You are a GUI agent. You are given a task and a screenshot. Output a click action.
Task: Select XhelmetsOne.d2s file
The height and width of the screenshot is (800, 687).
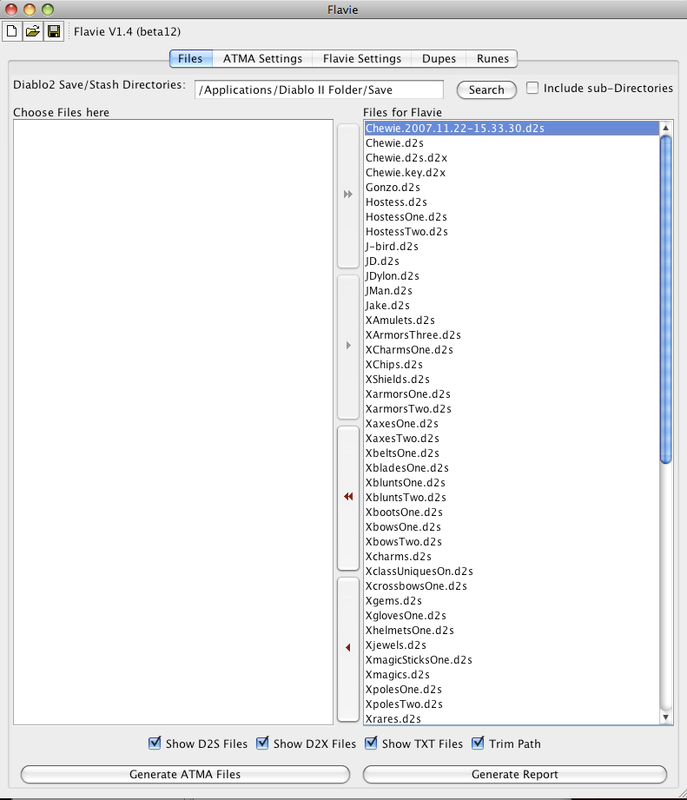click(512, 631)
